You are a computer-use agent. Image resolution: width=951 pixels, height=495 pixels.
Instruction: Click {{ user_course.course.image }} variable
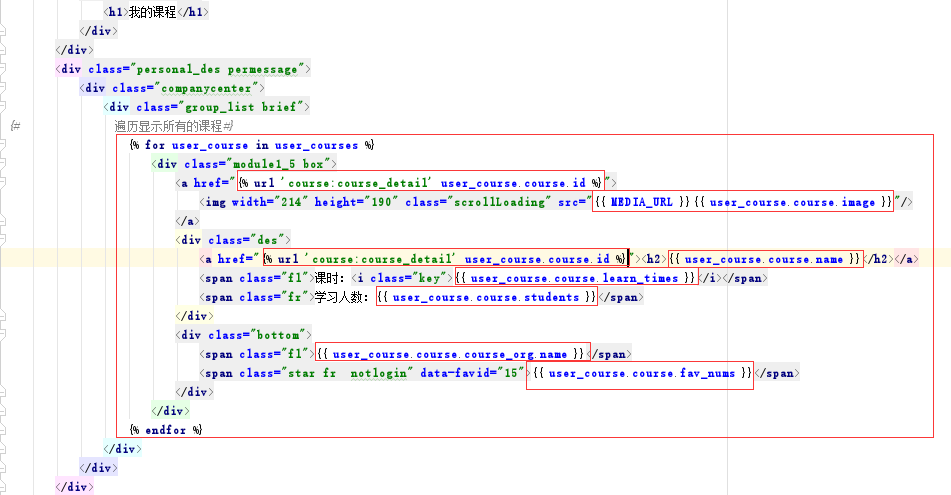(793, 202)
